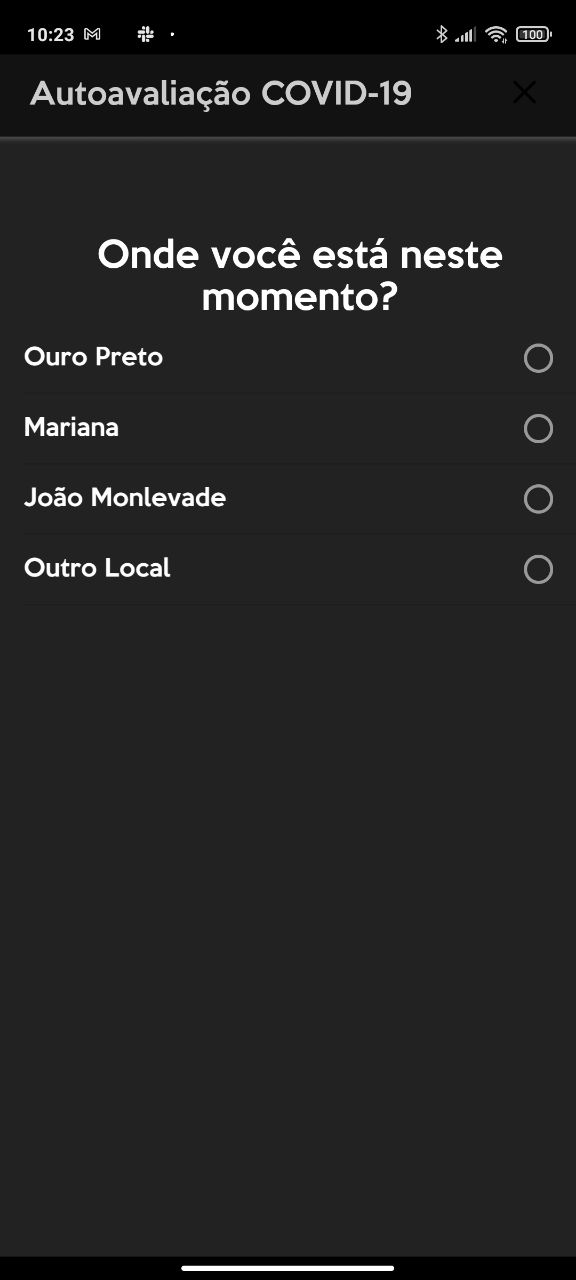Tap the battery level indicator
Image resolution: width=576 pixels, height=1280 pixels.
point(533,34)
